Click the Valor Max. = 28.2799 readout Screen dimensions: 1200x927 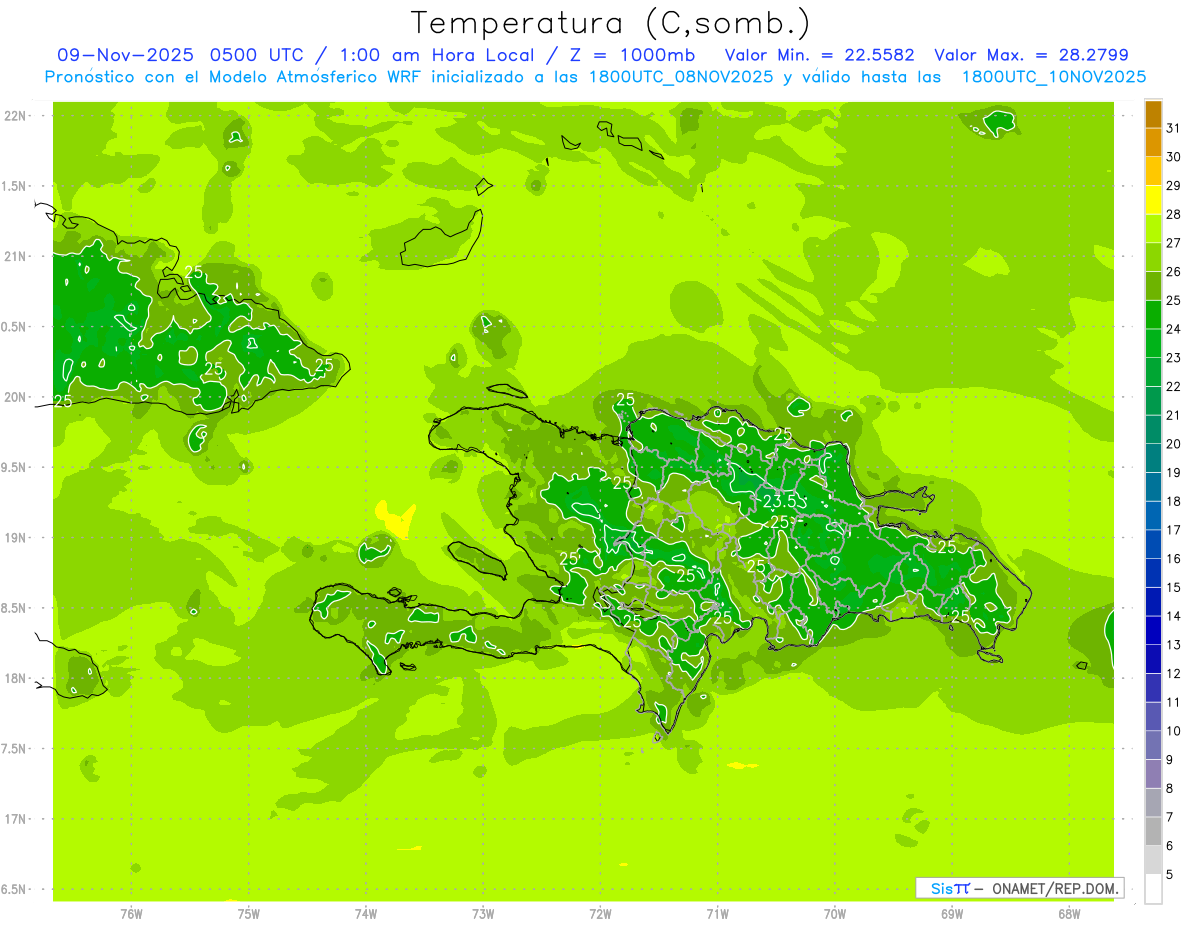(x=1031, y=55)
